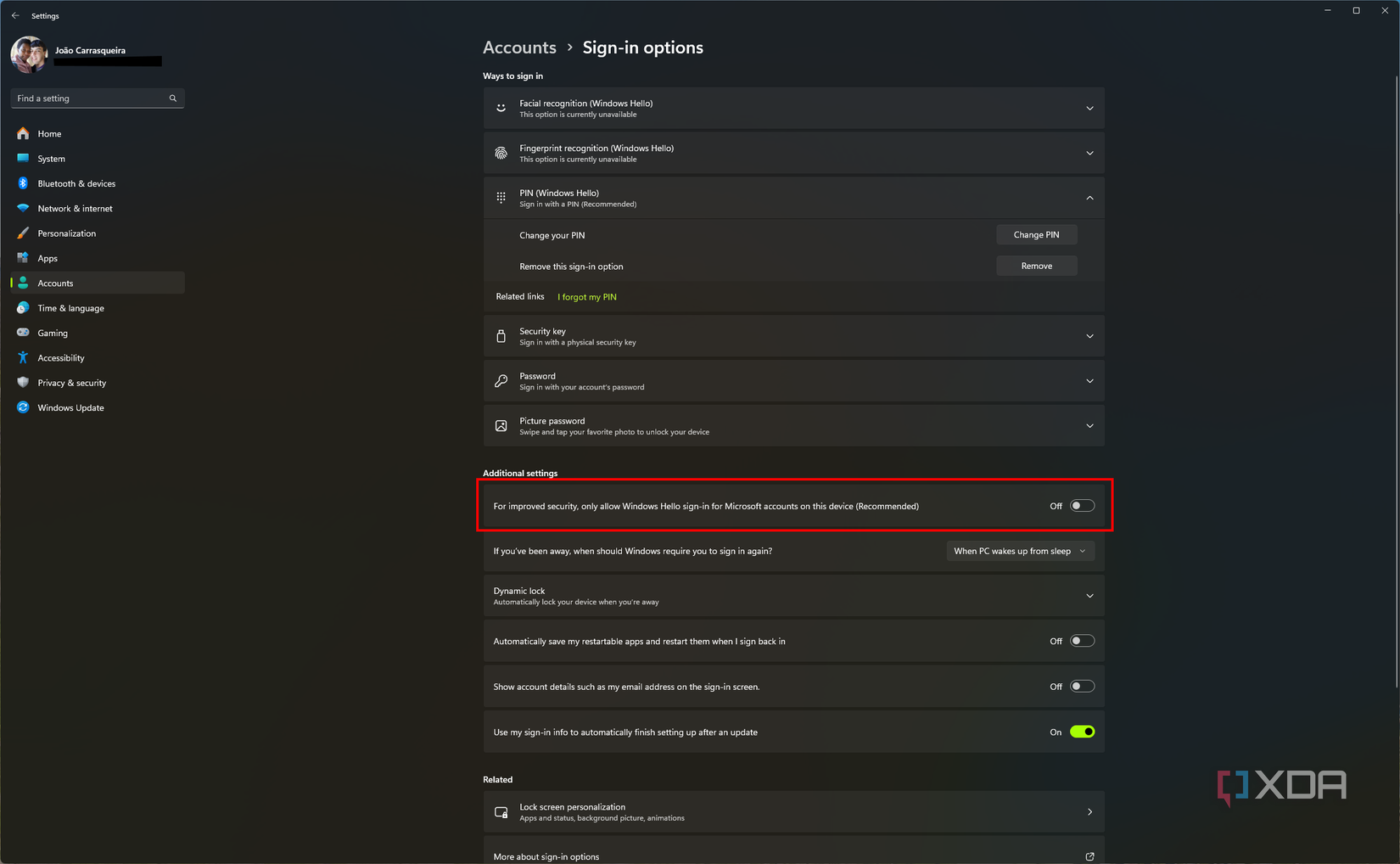Open Bluetooth & devices settings

98,183
